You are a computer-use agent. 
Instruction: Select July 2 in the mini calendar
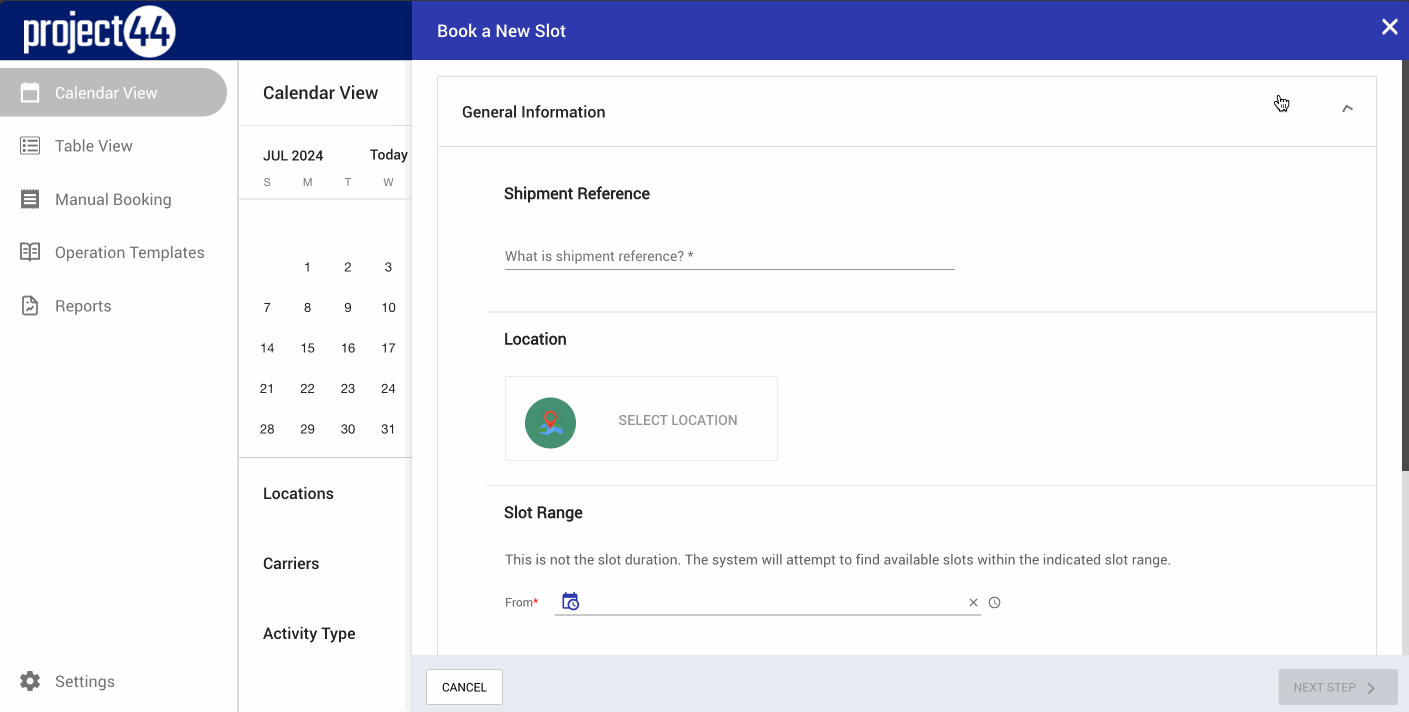348,267
